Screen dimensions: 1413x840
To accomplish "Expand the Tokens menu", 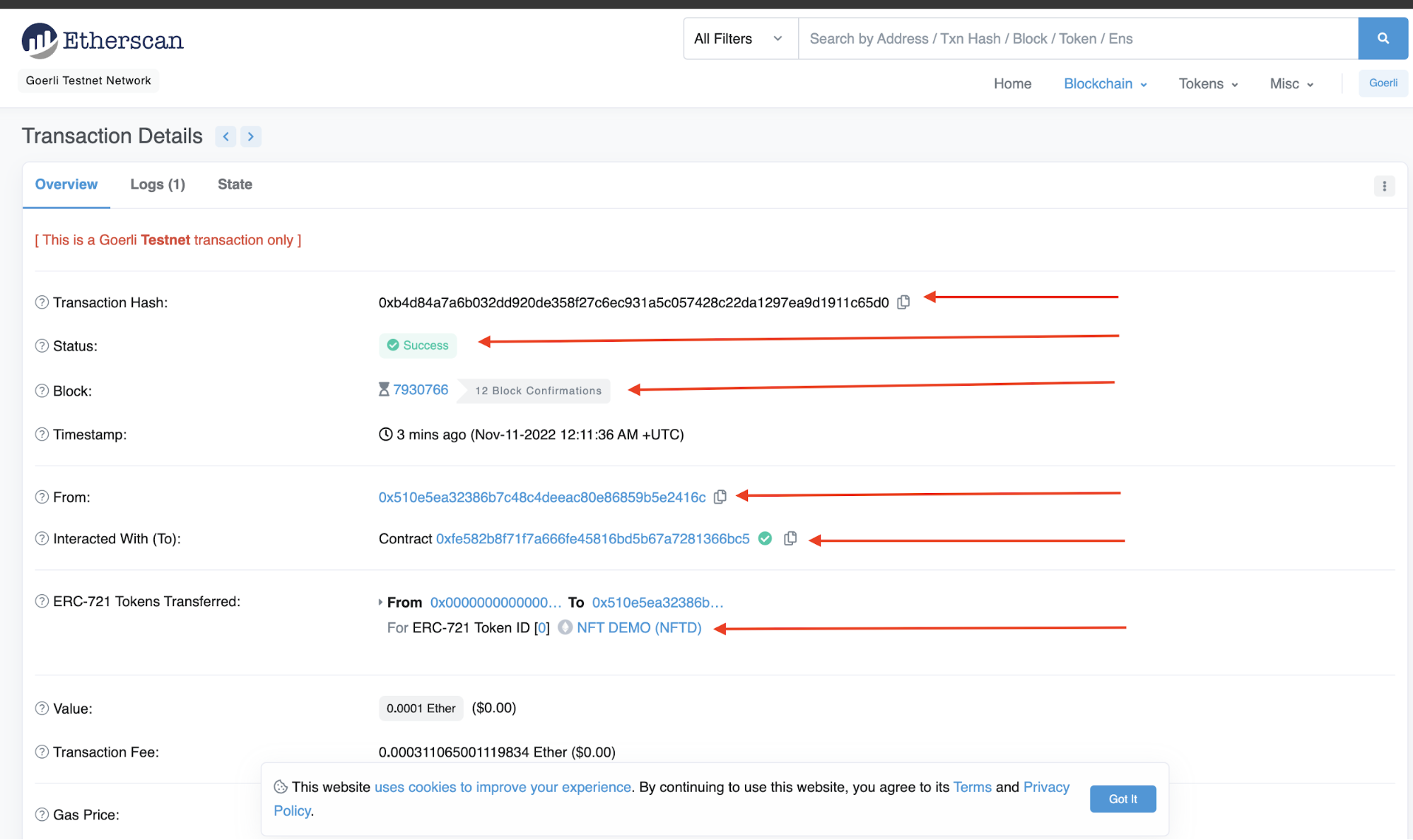I will (1207, 83).
